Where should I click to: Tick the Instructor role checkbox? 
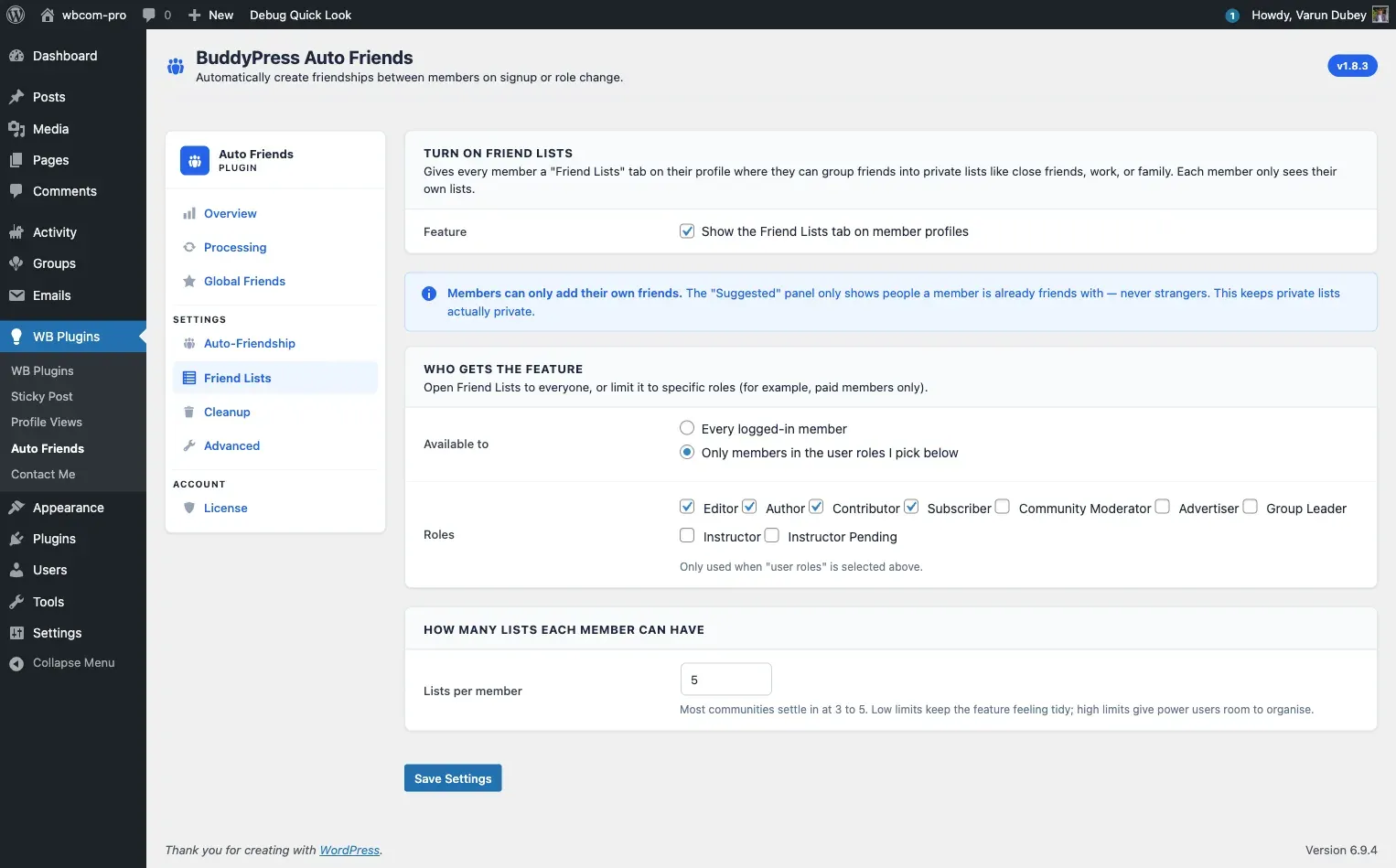687,535
